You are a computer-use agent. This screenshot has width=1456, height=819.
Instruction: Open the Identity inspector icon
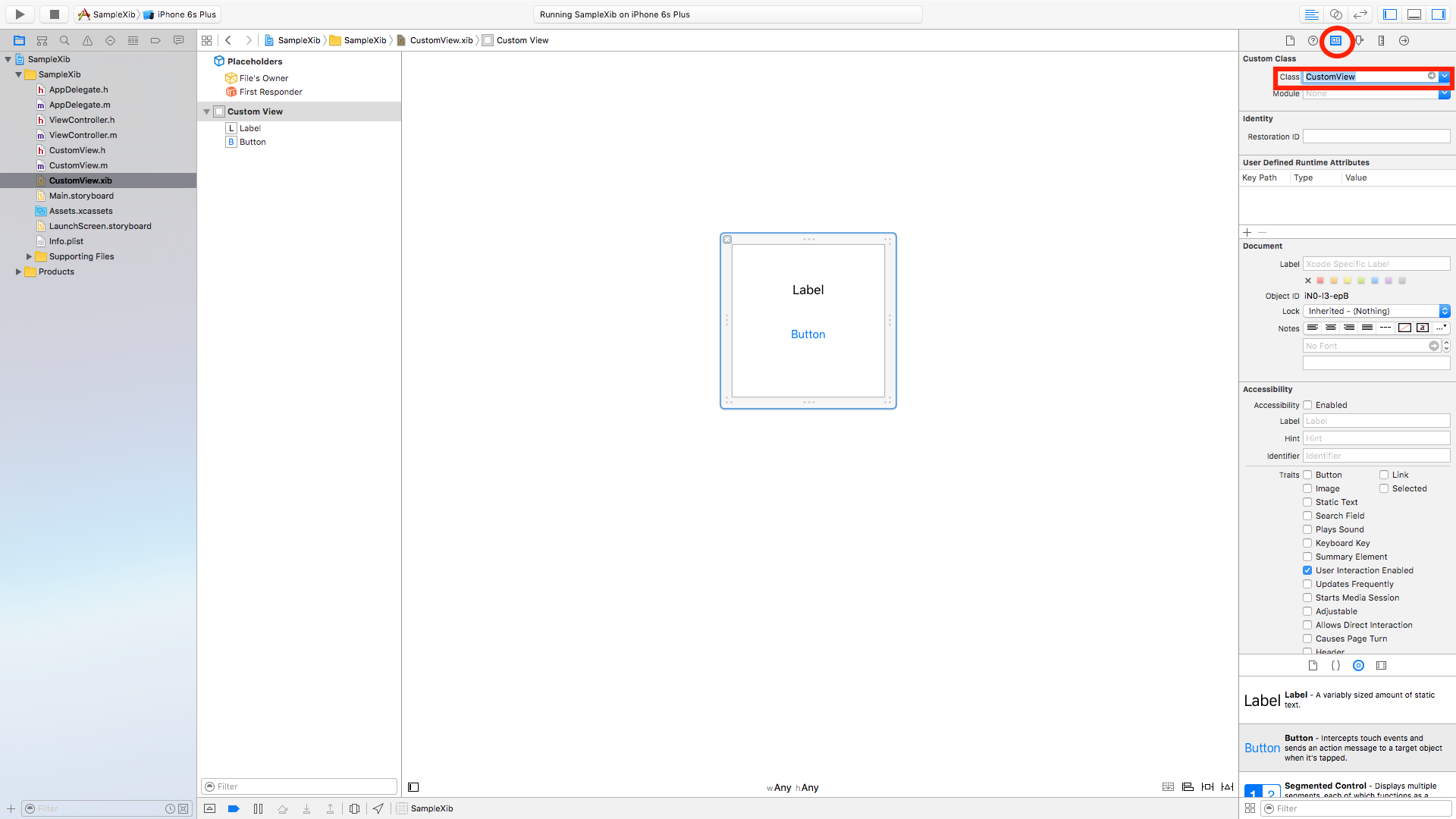[x=1337, y=41]
